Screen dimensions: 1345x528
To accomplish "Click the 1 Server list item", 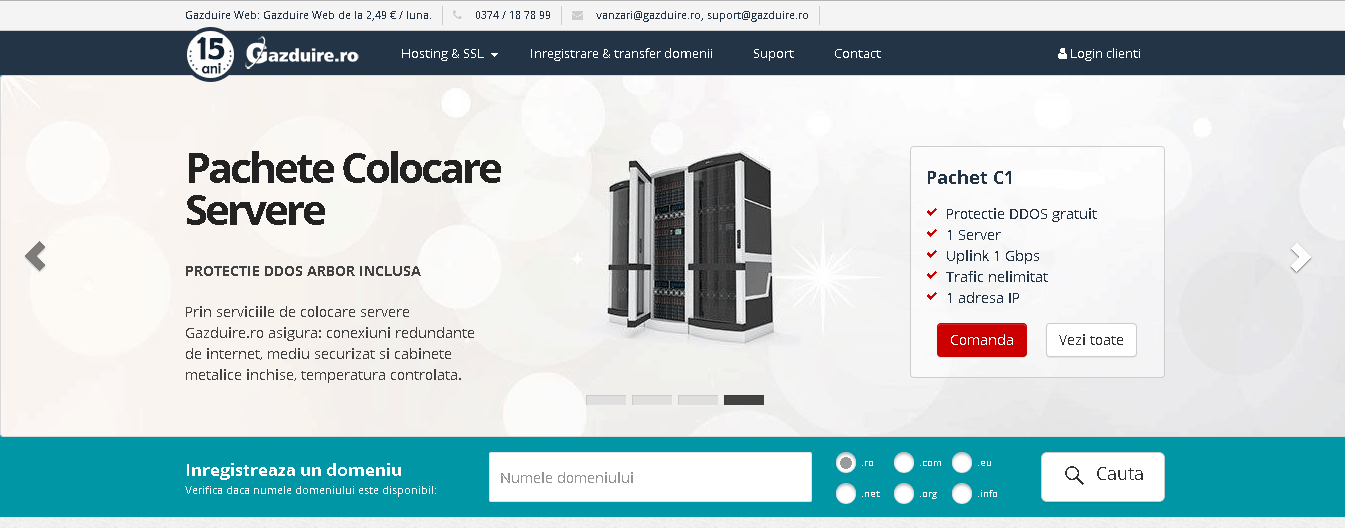I will (x=973, y=235).
